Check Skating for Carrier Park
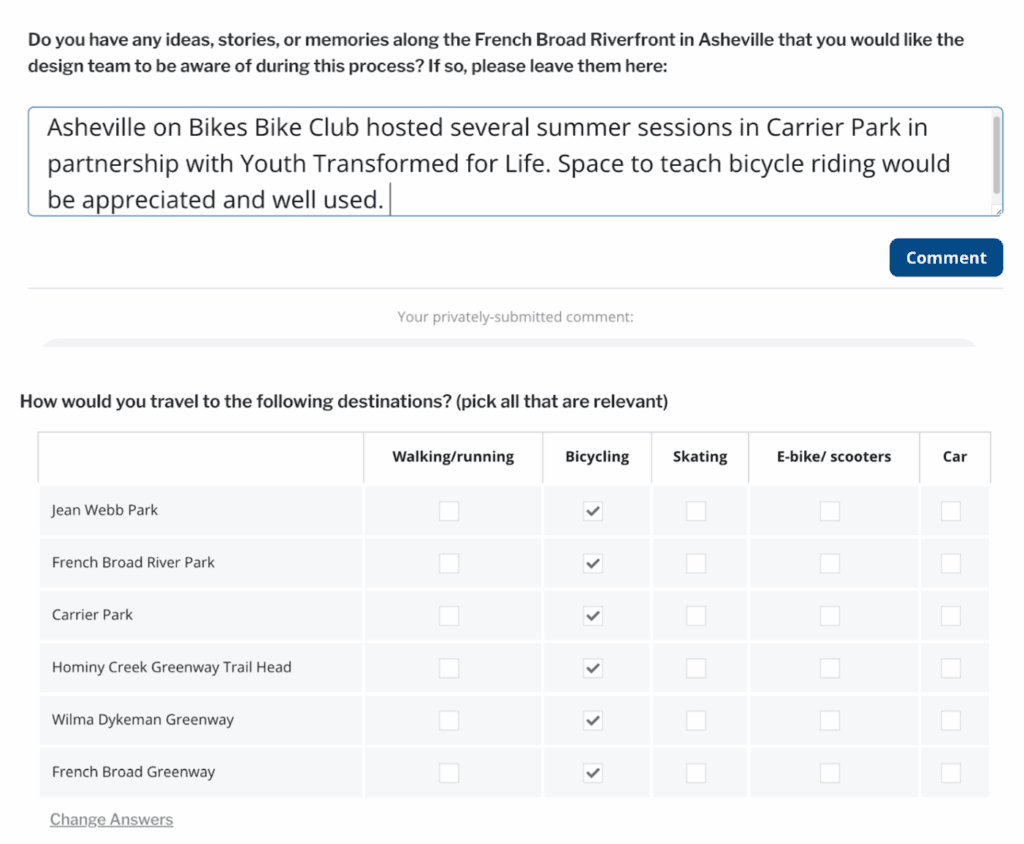1024x844 pixels. pos(696,616)
